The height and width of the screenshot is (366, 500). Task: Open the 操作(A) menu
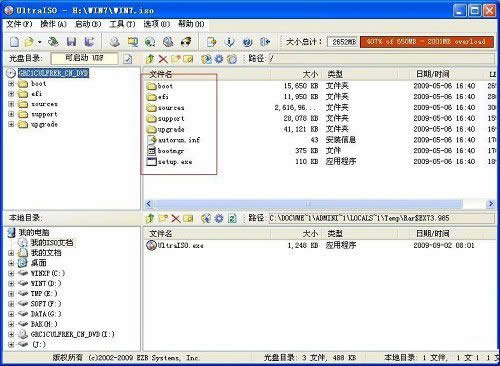coord(53,24)
